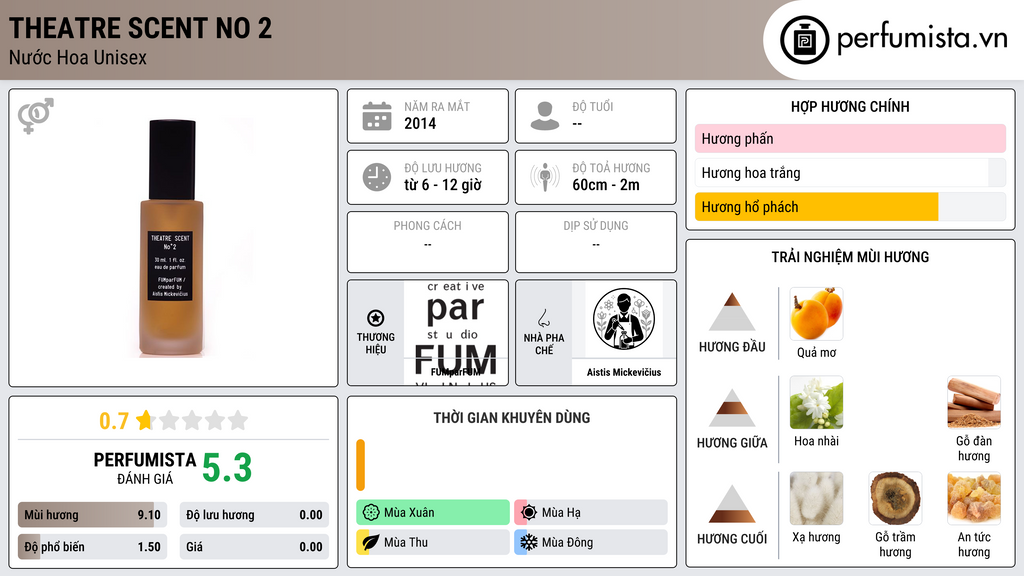Image resolution: width=1024 pixels, height=576 pixels.
Task: Click the sillage icon beside Độ toả hương
Action: pyautogui.click(x=545, y=177)
